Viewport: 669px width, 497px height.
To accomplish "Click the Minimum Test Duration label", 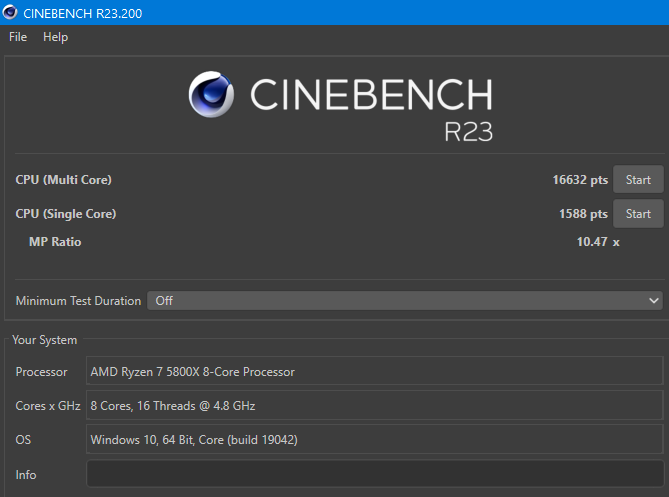I will click(x=78, y=301).
